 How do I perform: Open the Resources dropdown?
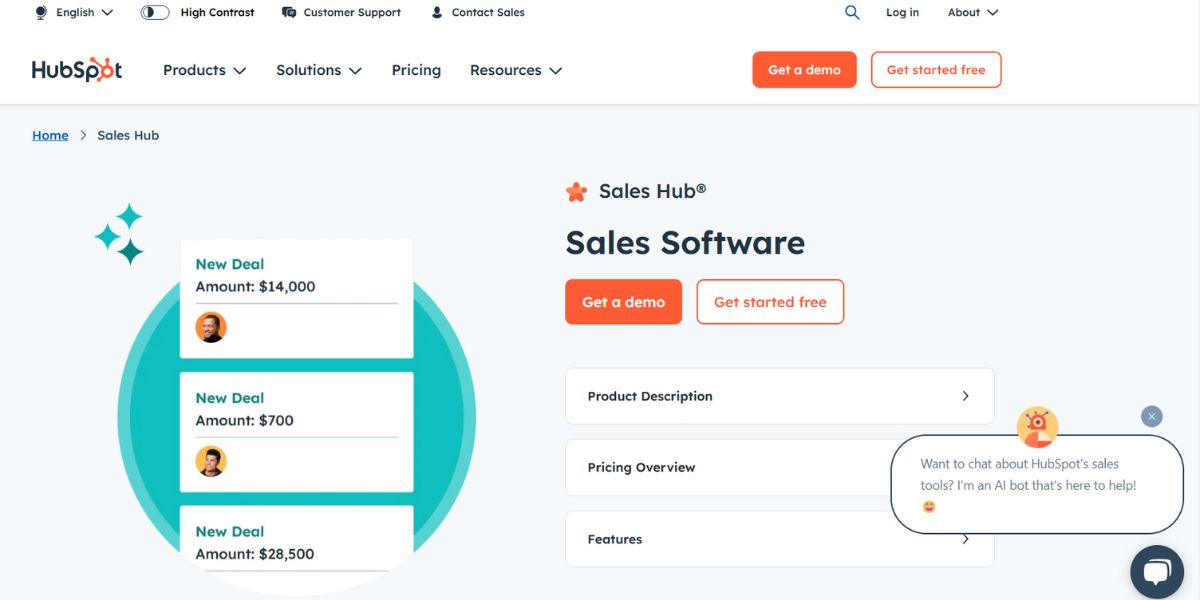tap(515, 70)
